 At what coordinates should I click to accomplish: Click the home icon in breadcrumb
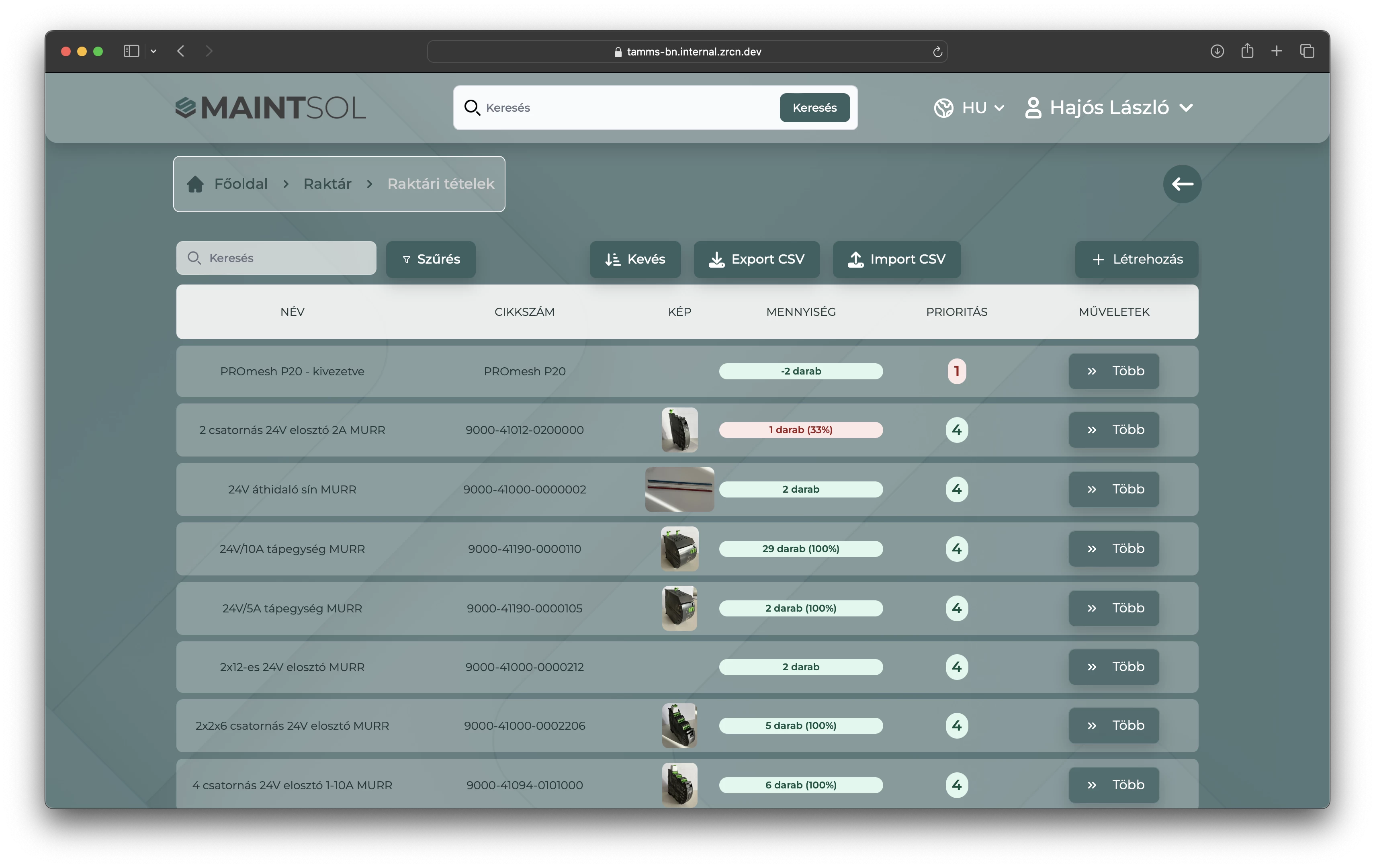pos(195,184)
